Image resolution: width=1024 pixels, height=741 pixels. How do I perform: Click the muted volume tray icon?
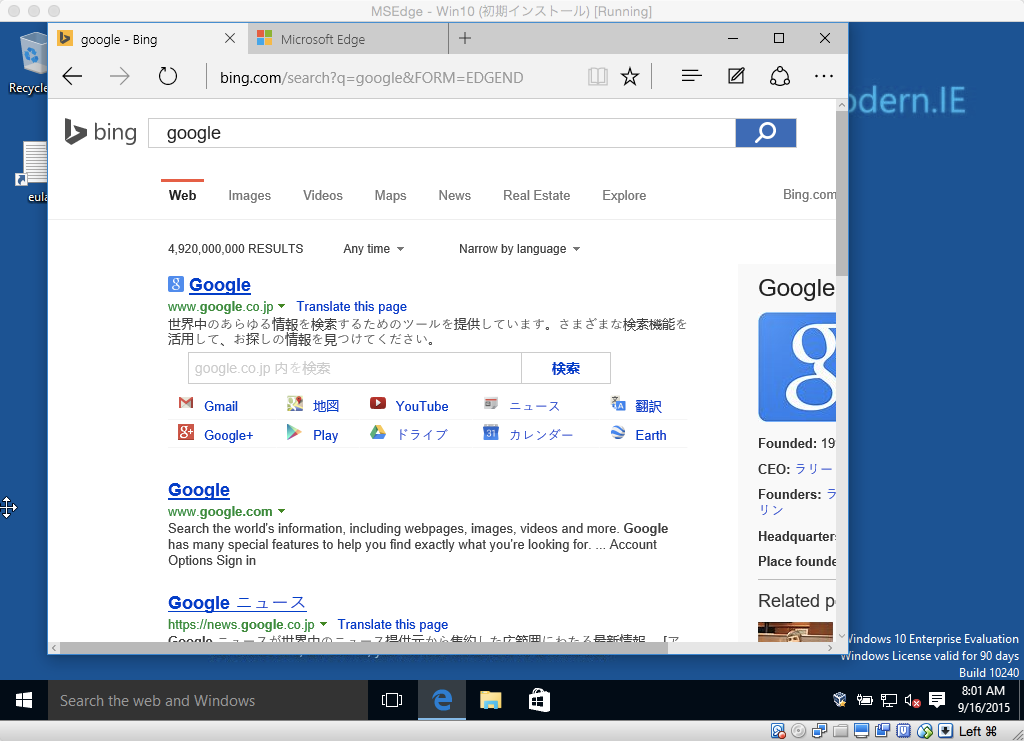tap(912, 701)
